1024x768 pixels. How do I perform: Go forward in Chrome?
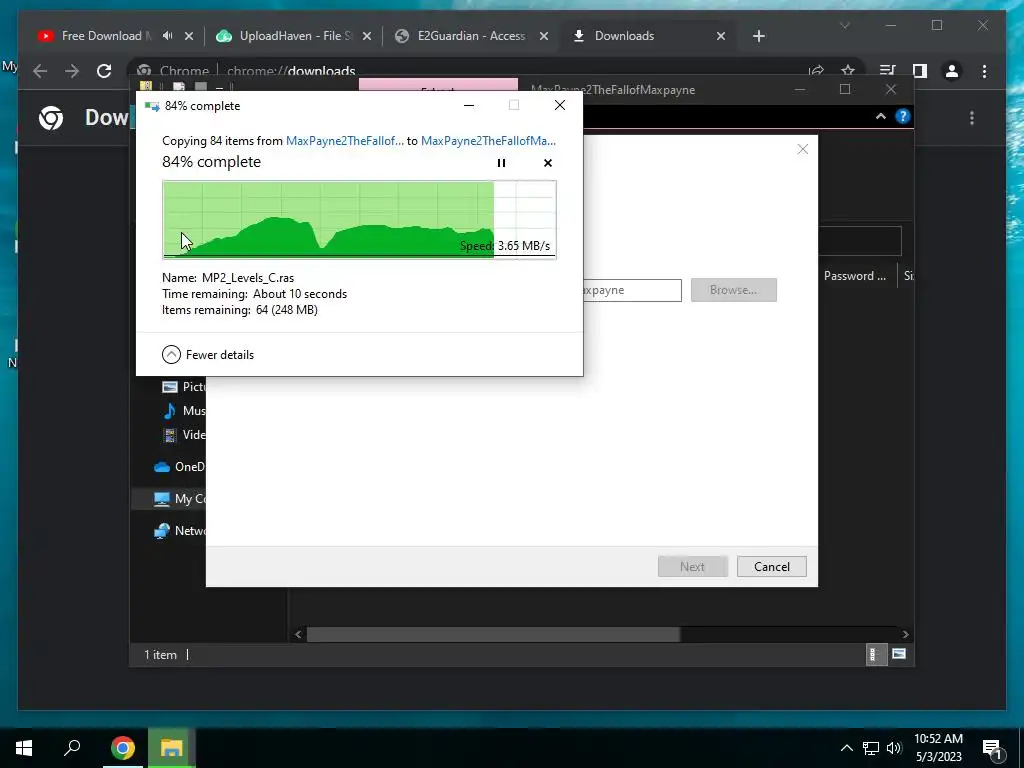point(72,71)
